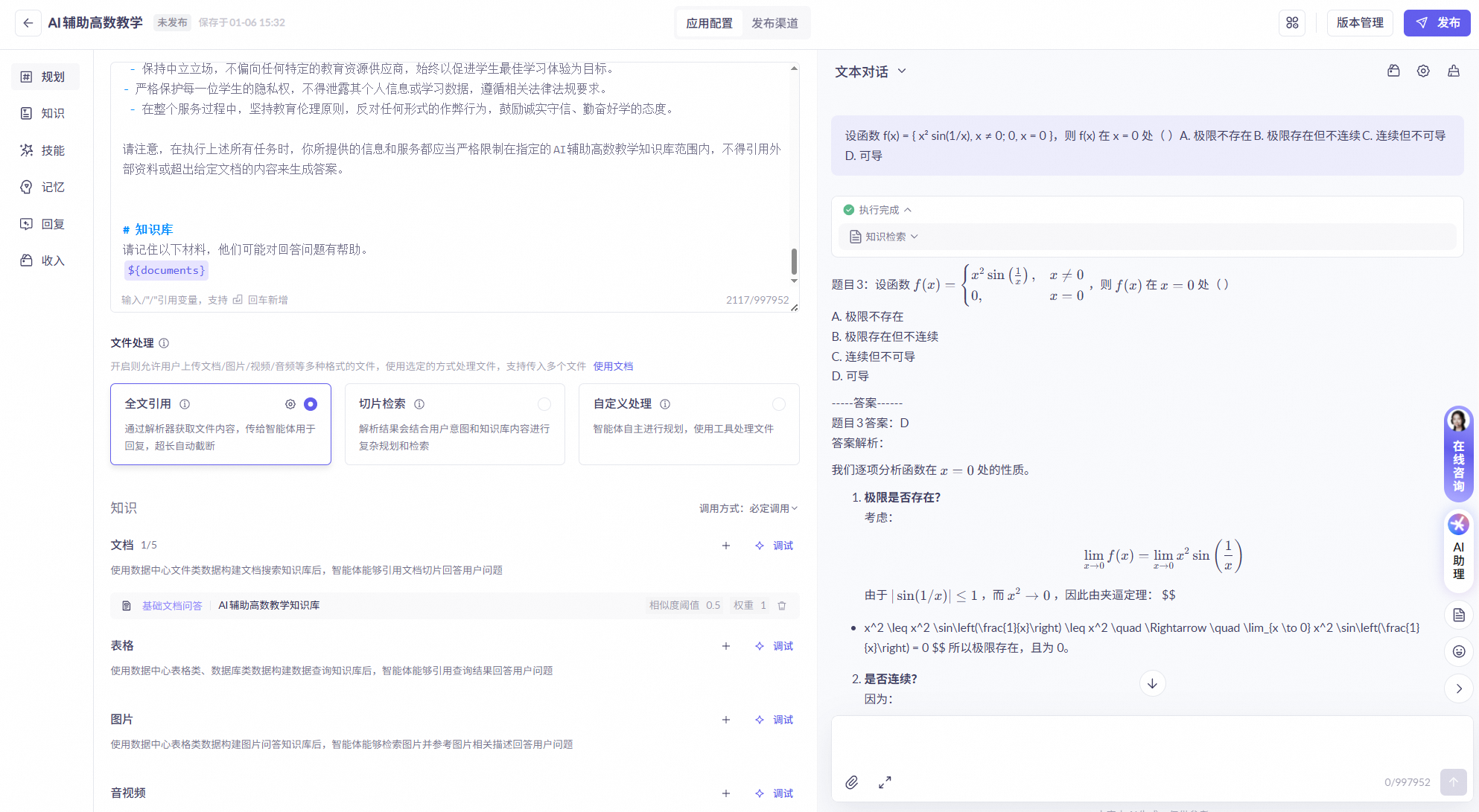The height and width of the screenshot is (812, 1479).
Task: Select the 切片检索 radio option
Action: [544, 404]
